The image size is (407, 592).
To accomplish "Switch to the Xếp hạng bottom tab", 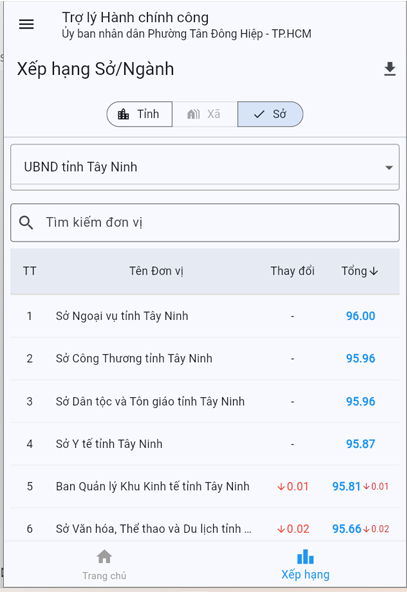I will coord(305,564).
